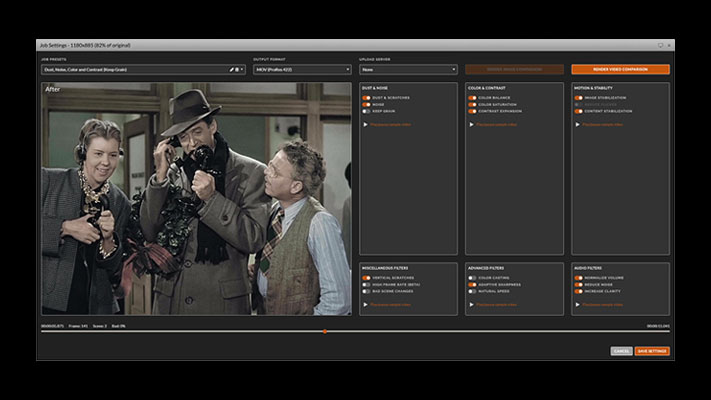
Task: Toggle the Noise switch in Dust & Noise
Action: tap(366, 104)
